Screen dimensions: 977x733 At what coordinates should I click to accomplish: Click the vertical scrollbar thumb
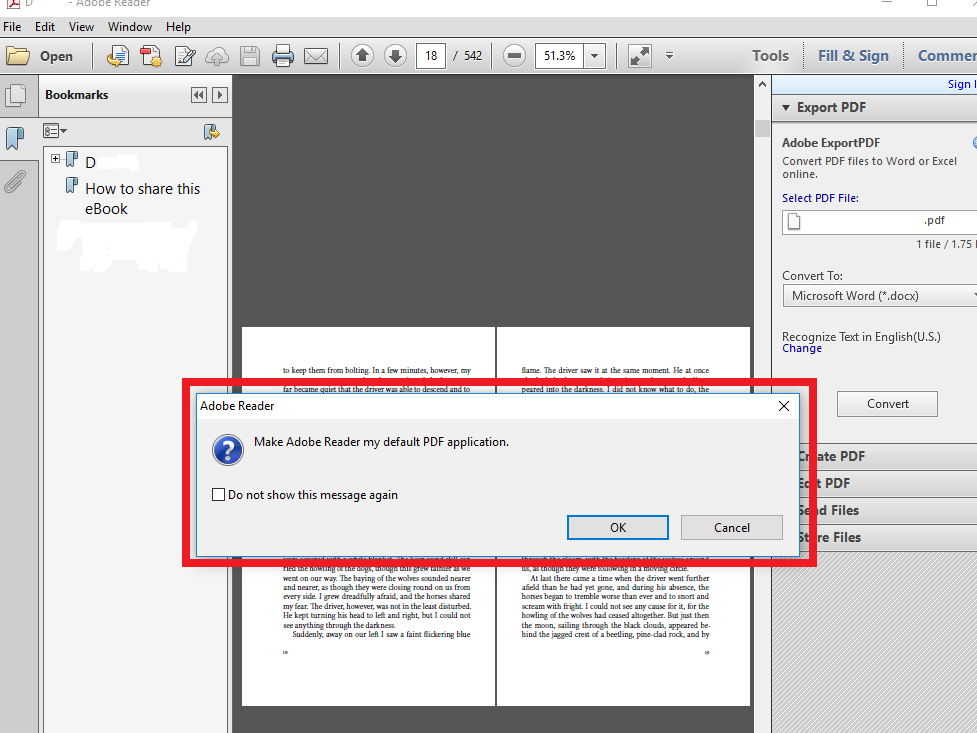click(x=762, y=128)
